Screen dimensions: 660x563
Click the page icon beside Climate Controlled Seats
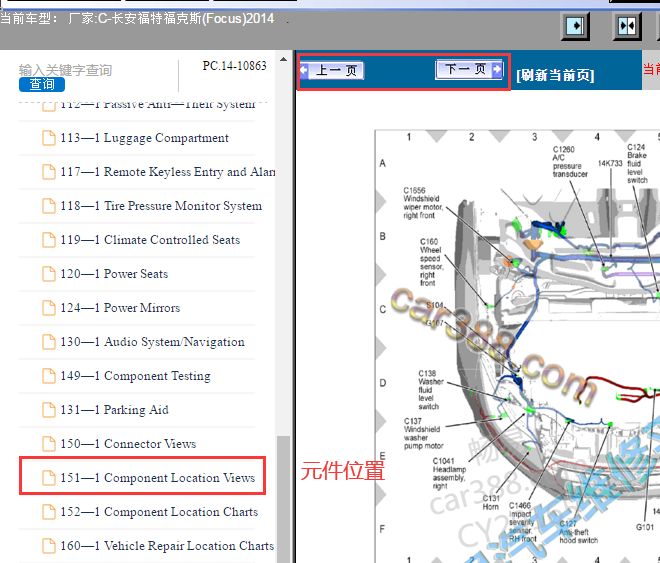[49, 240]
